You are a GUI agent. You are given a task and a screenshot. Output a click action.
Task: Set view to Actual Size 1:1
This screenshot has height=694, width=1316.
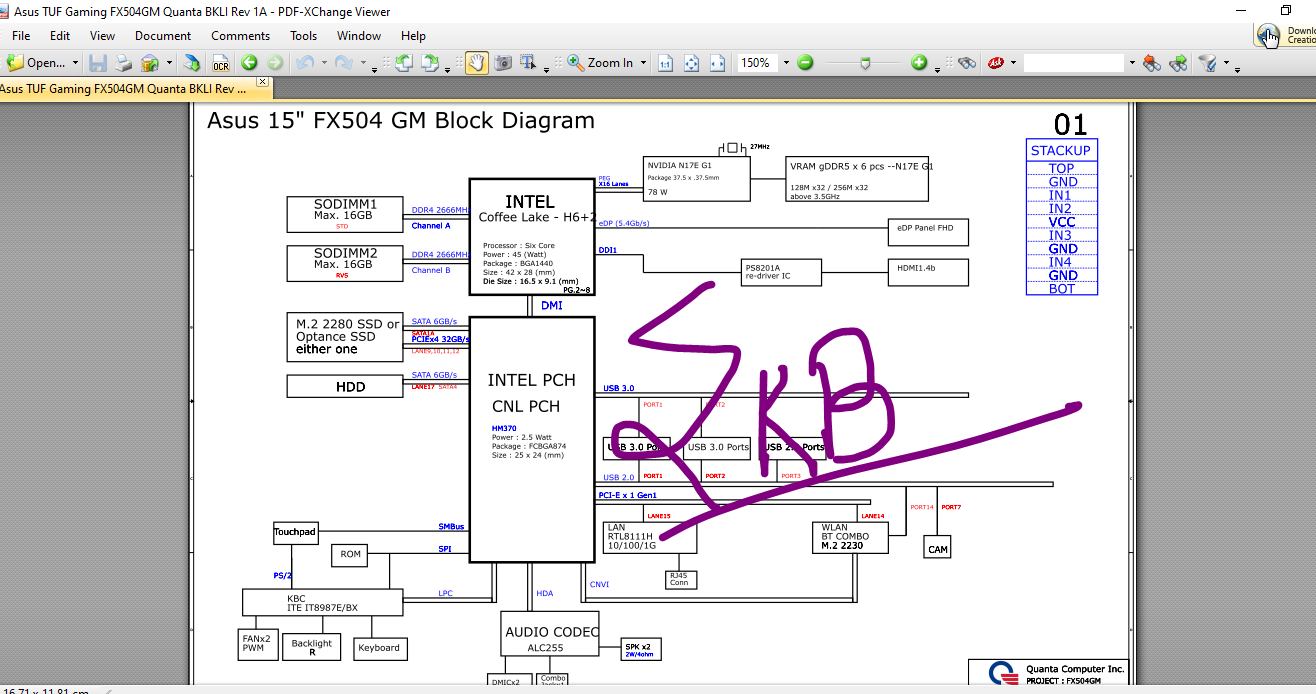coord(665,63)
